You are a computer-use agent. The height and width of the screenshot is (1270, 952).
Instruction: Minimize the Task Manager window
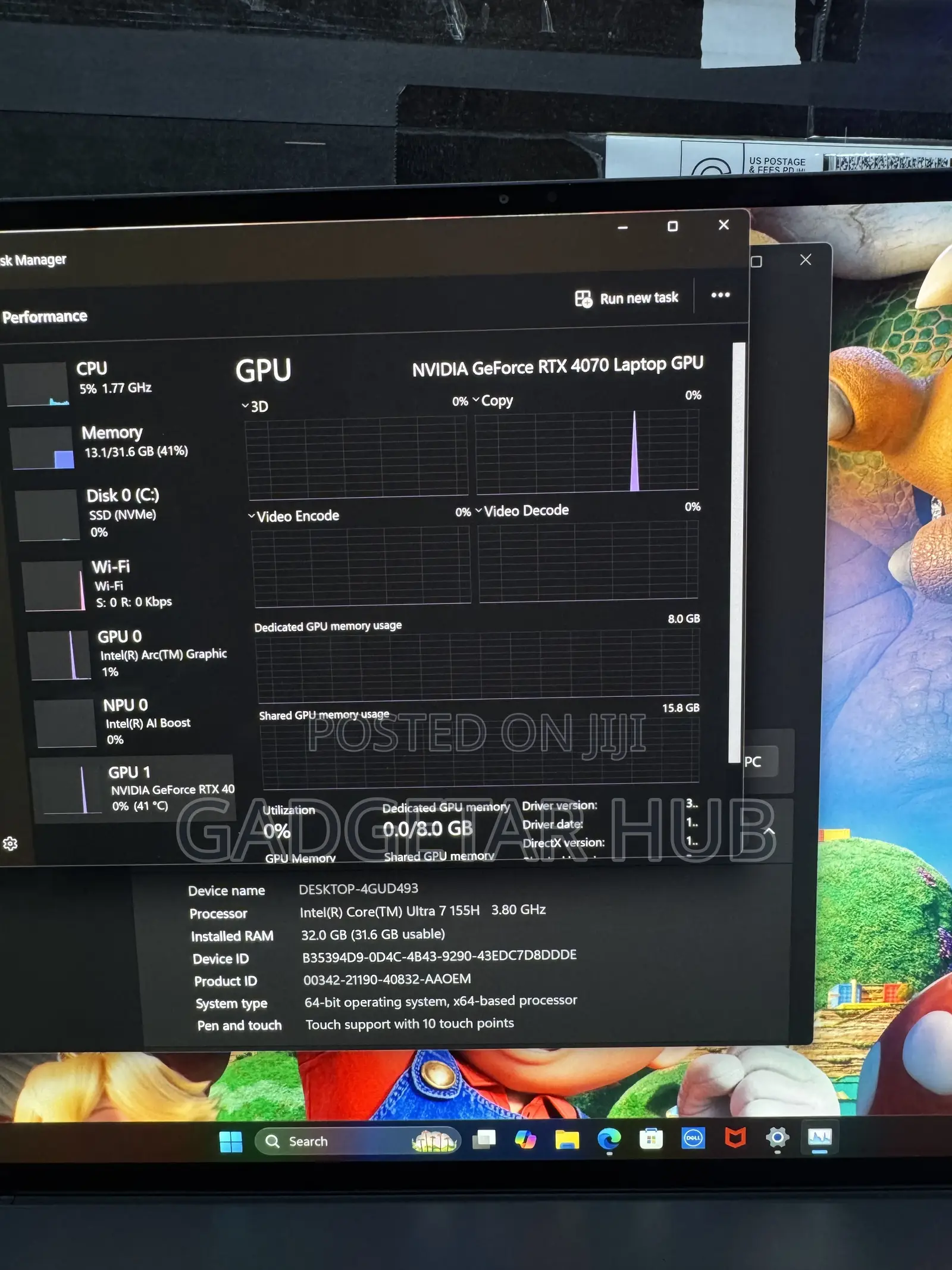coord(622,228)
